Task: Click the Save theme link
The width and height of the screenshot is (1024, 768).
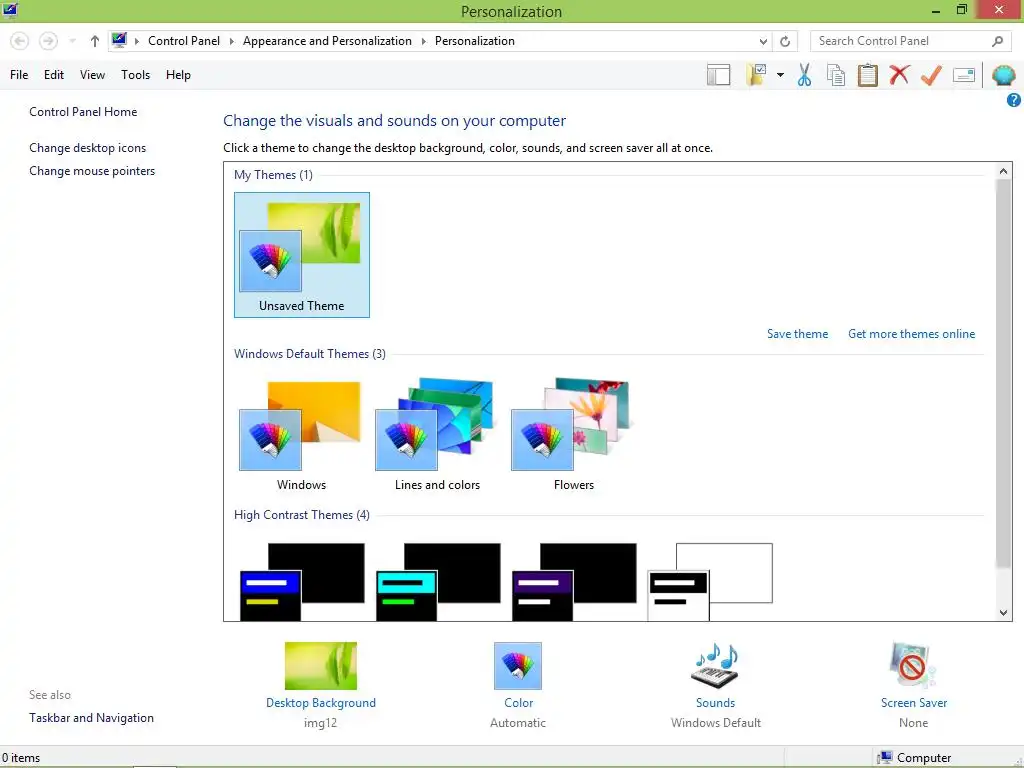Action: coord(797,334)
